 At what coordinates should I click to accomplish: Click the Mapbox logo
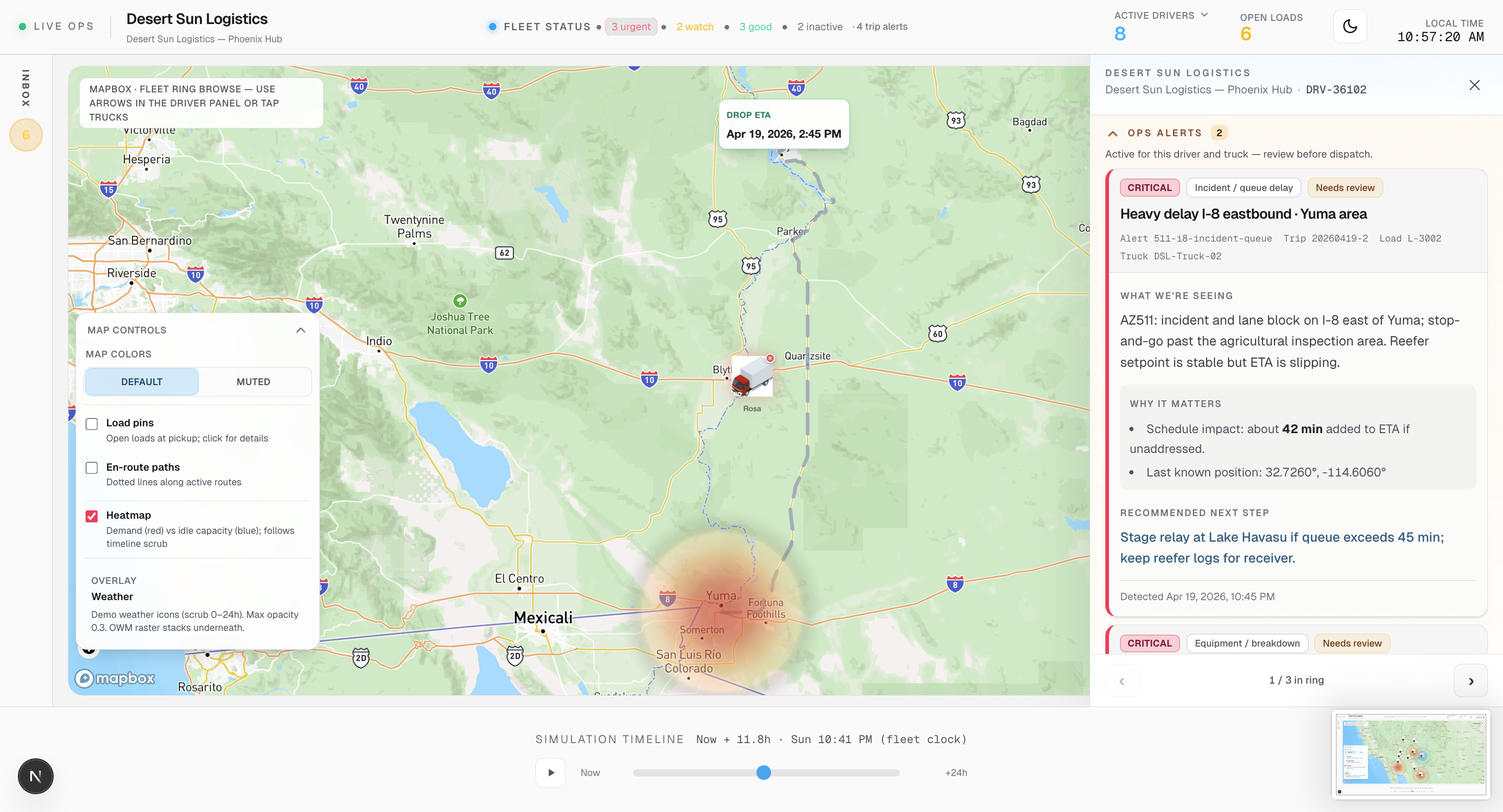pos(115,678)
